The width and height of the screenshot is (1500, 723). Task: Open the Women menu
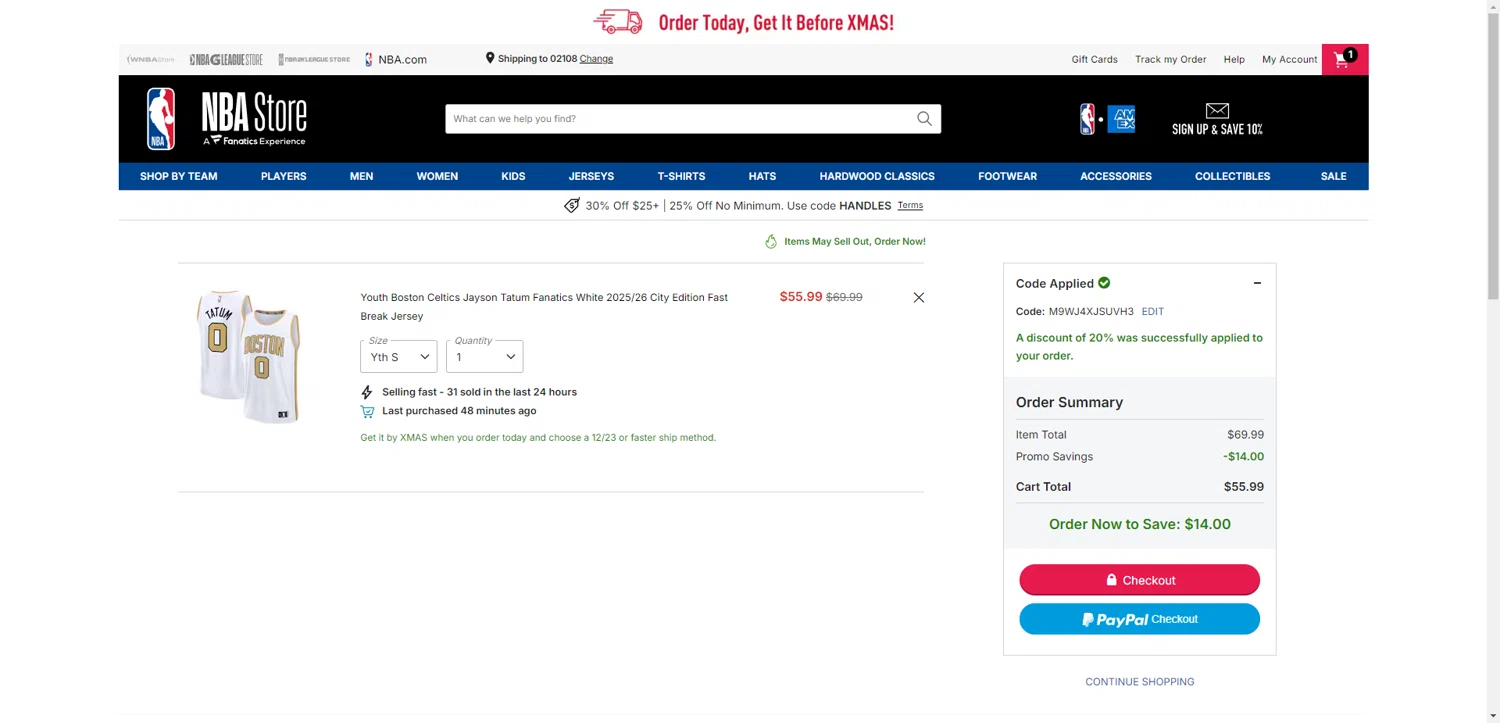pyautogui.click(x=437, y=176)
